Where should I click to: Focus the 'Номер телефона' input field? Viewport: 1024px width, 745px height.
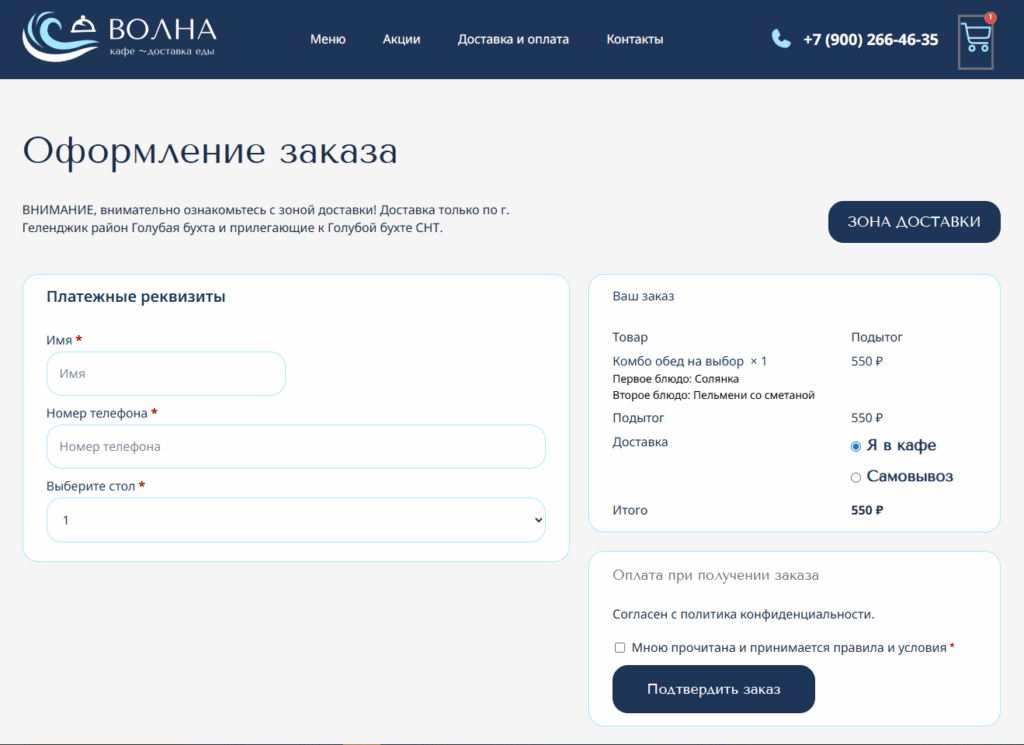296,447
